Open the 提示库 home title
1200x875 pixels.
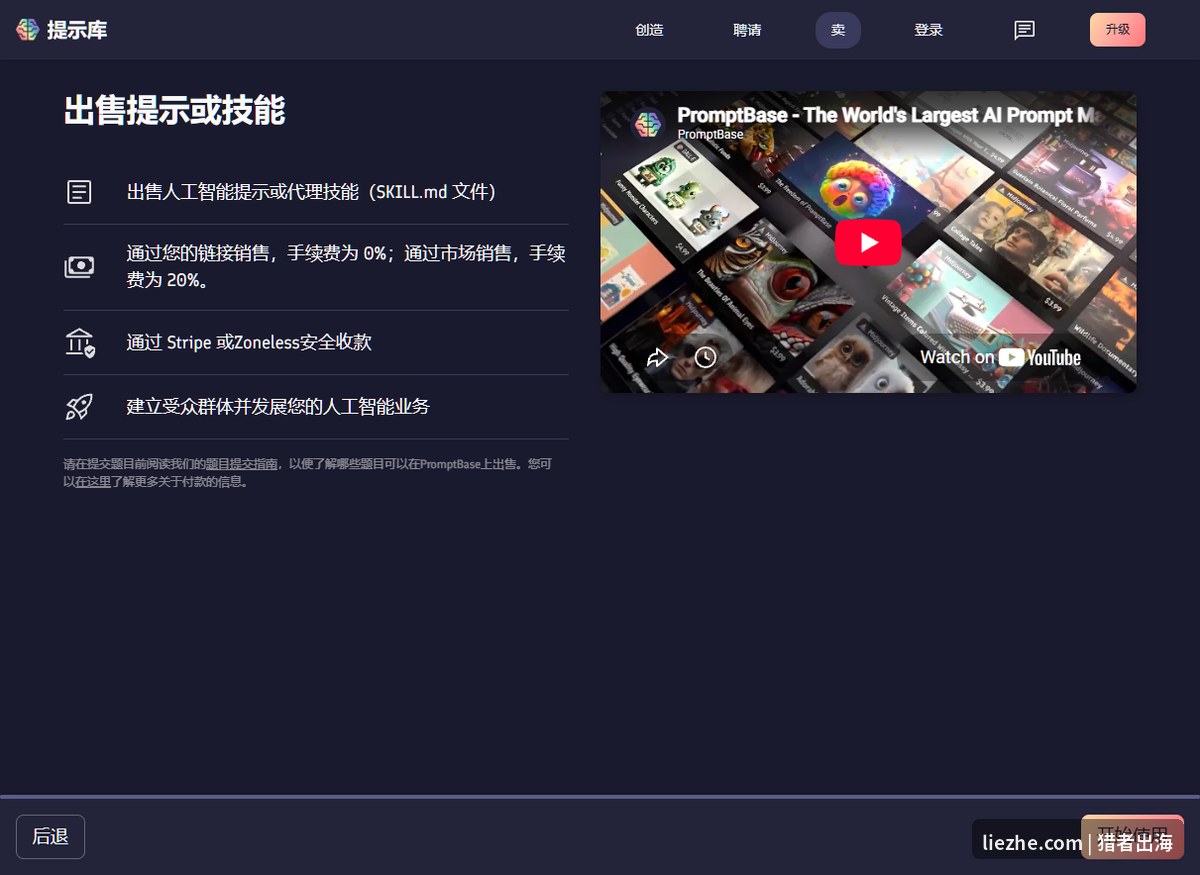point(77,30)
